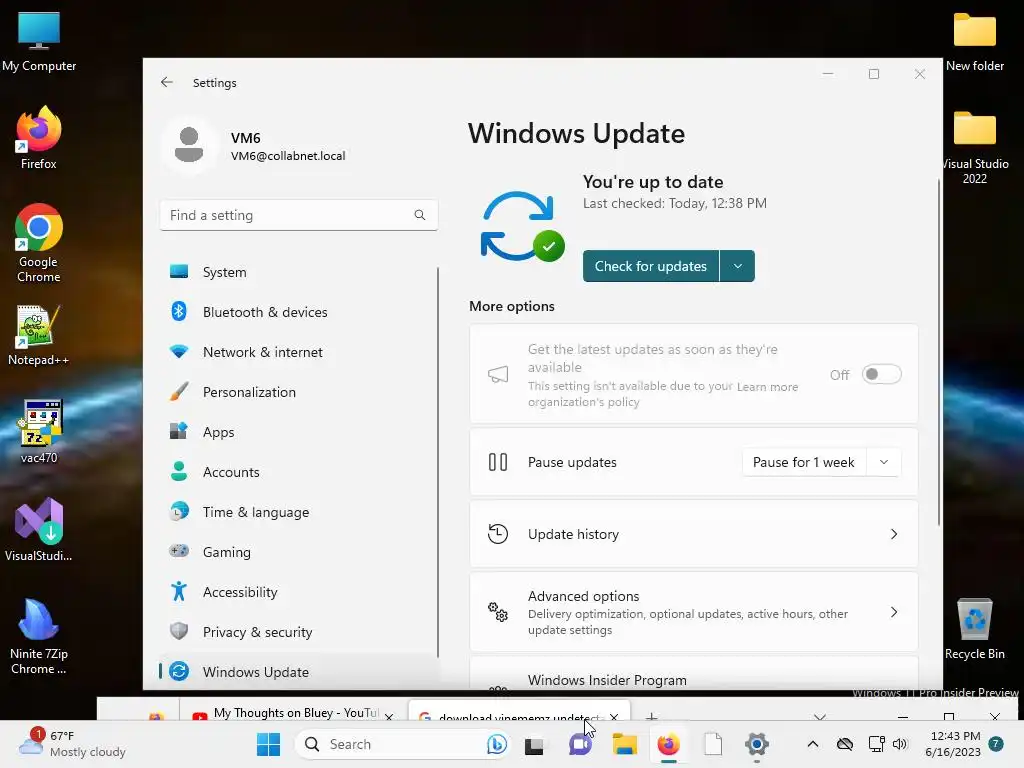Open the weather widget 67°F Mostly cloudy

[x=73, y=744]
